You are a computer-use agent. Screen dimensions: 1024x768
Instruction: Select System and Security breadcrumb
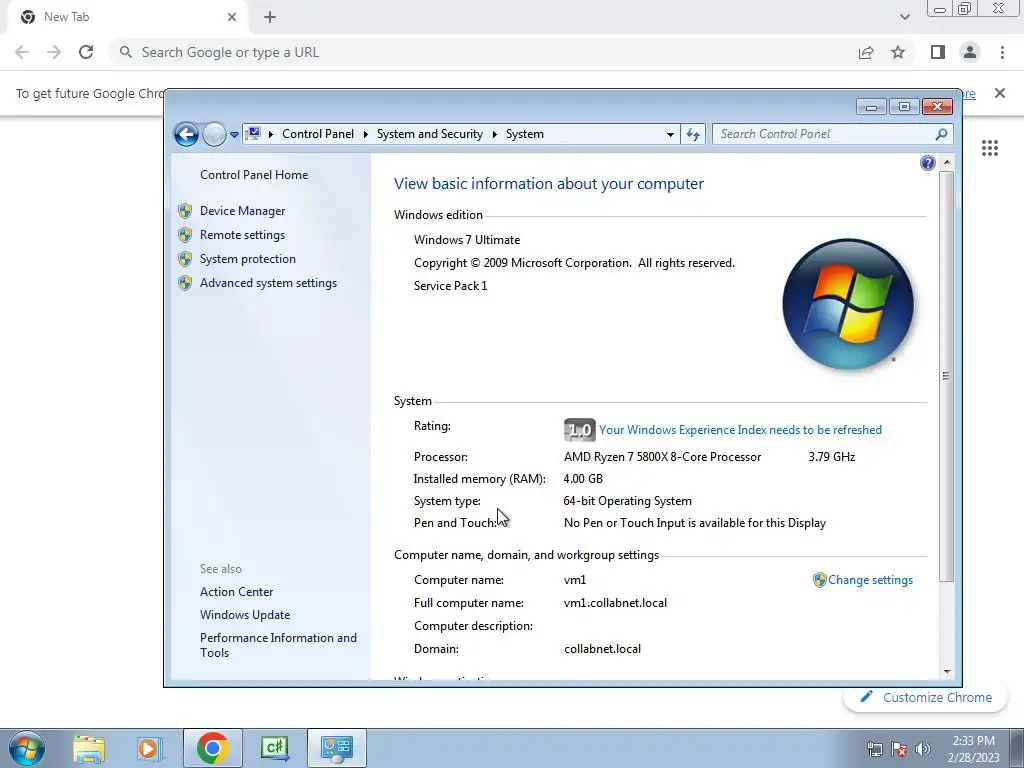click(430, 134)
